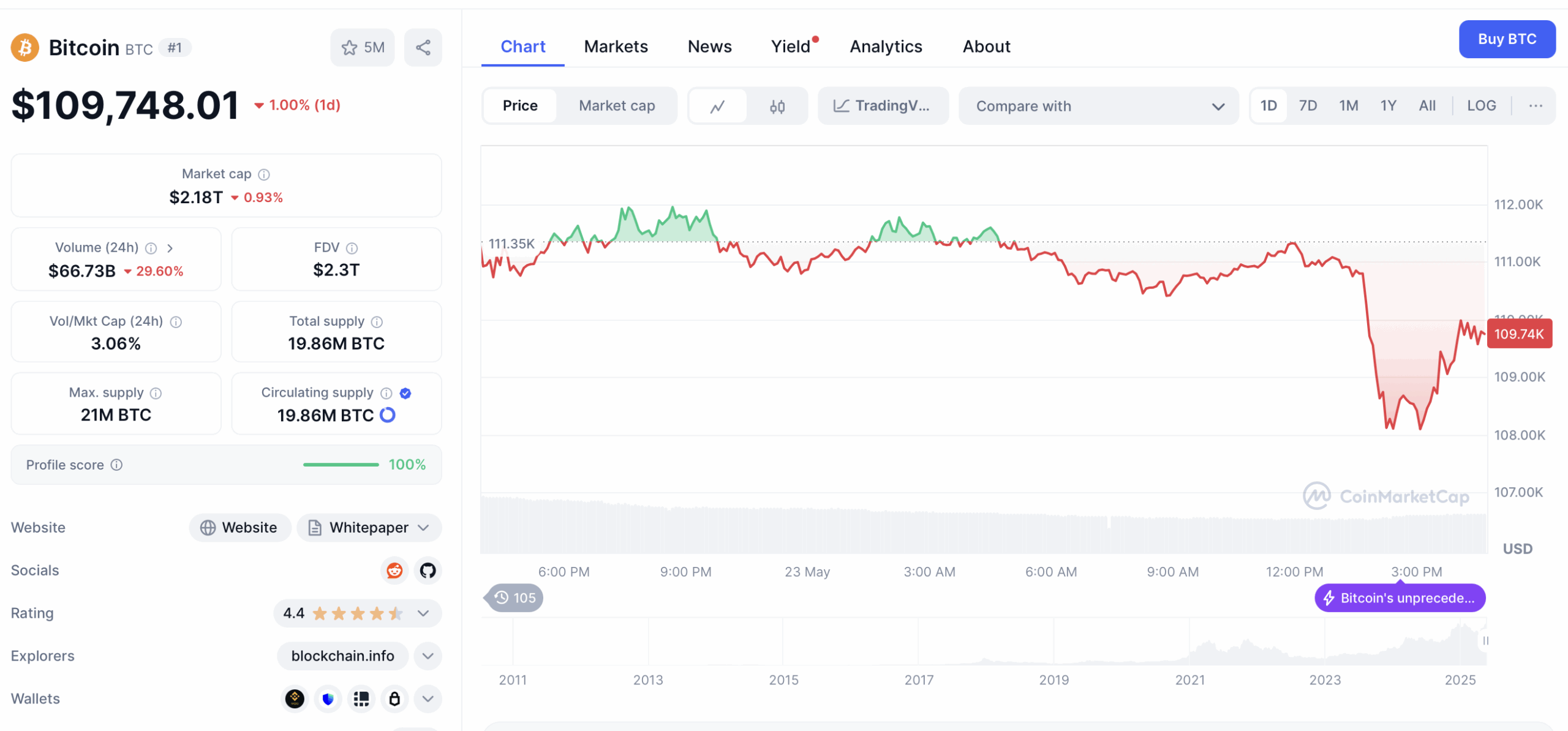Click Circulating supply info icon
Screen dimensions: 1568x731
pyautogui.click(x=386, y=393)
